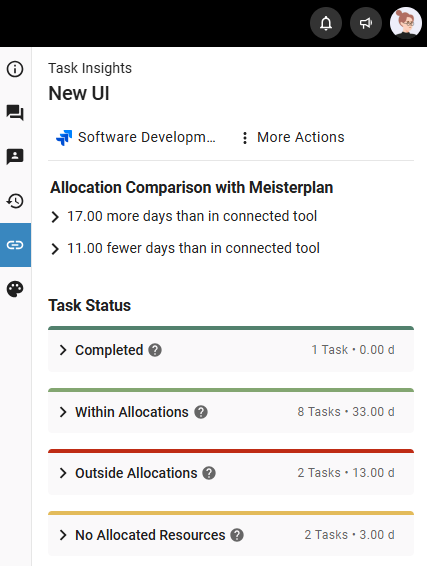Expand 17.00 more days than in connected tool
This screenshot has height=566, width=427.
(x=184, y=217)
